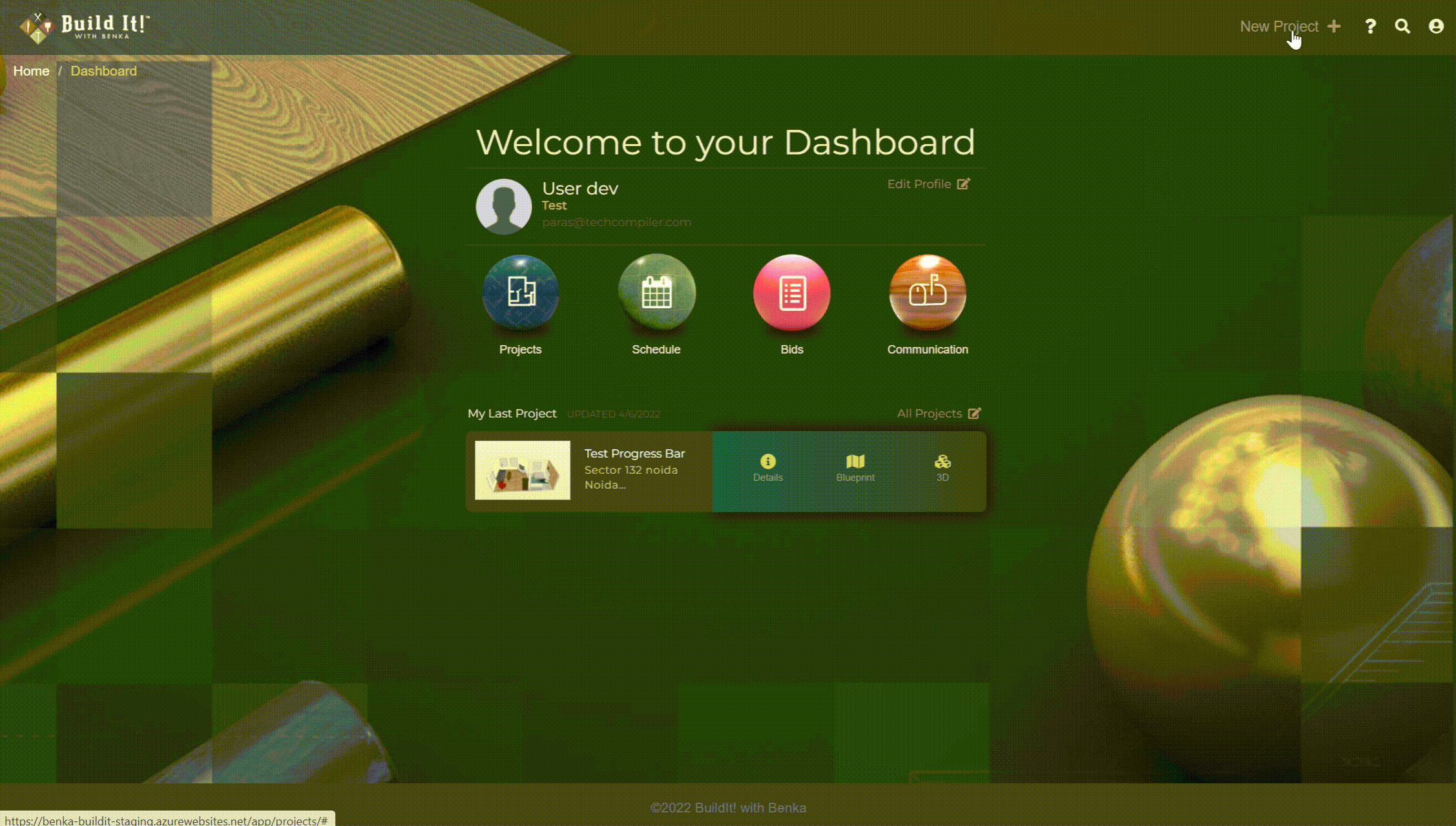
Task: Open the Test Progress Bar project thumbnail
Action: point(523,470)
